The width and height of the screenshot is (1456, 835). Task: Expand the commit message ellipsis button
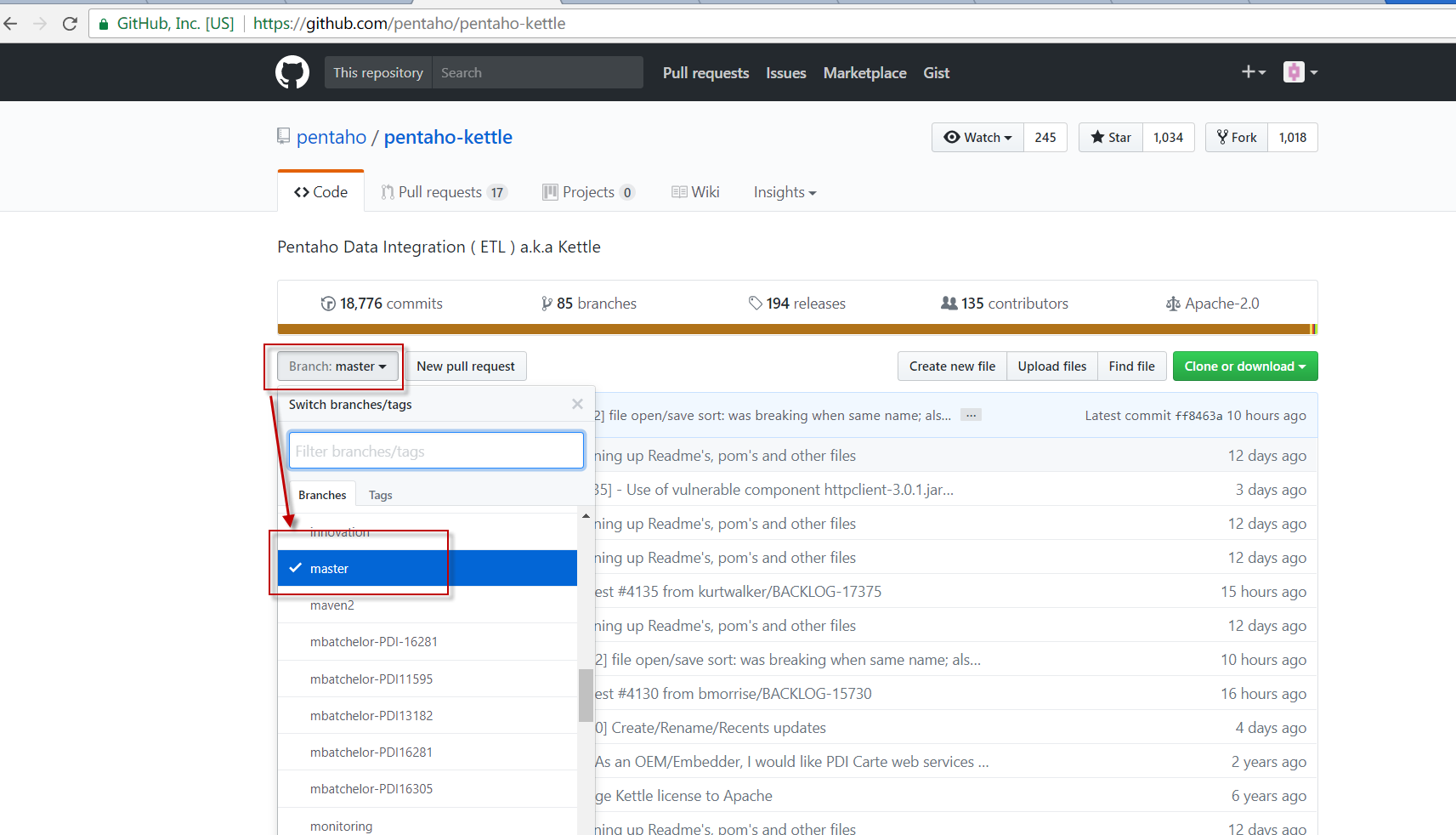(x=971, y=415)
